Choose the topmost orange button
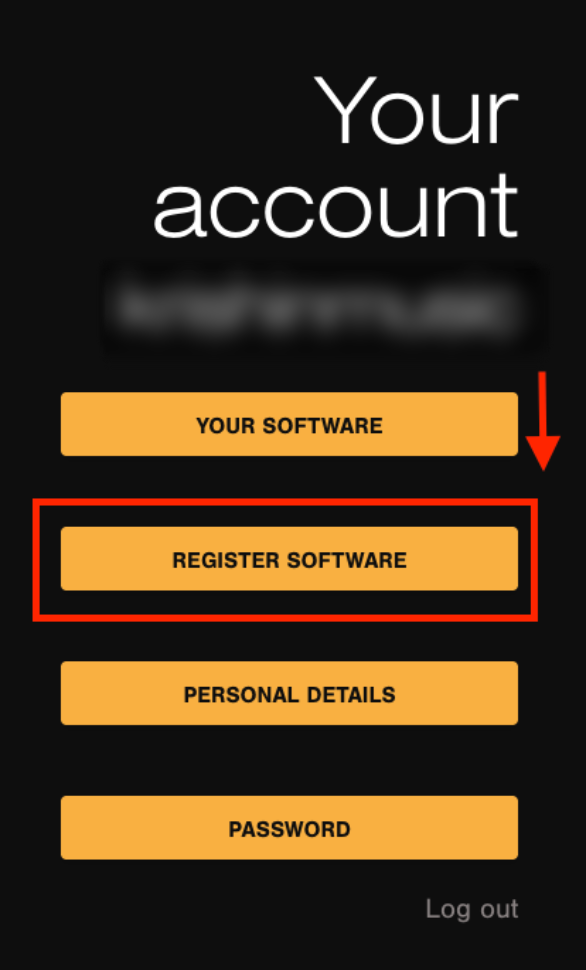 tap(289, 424)
